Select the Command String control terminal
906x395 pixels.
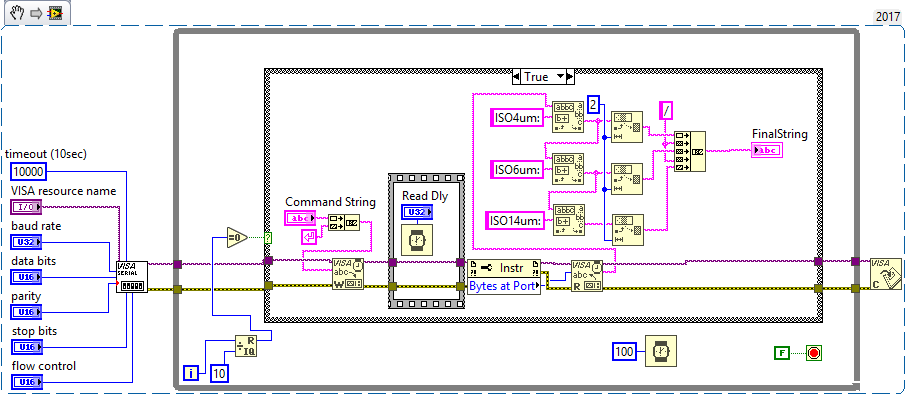300,218
